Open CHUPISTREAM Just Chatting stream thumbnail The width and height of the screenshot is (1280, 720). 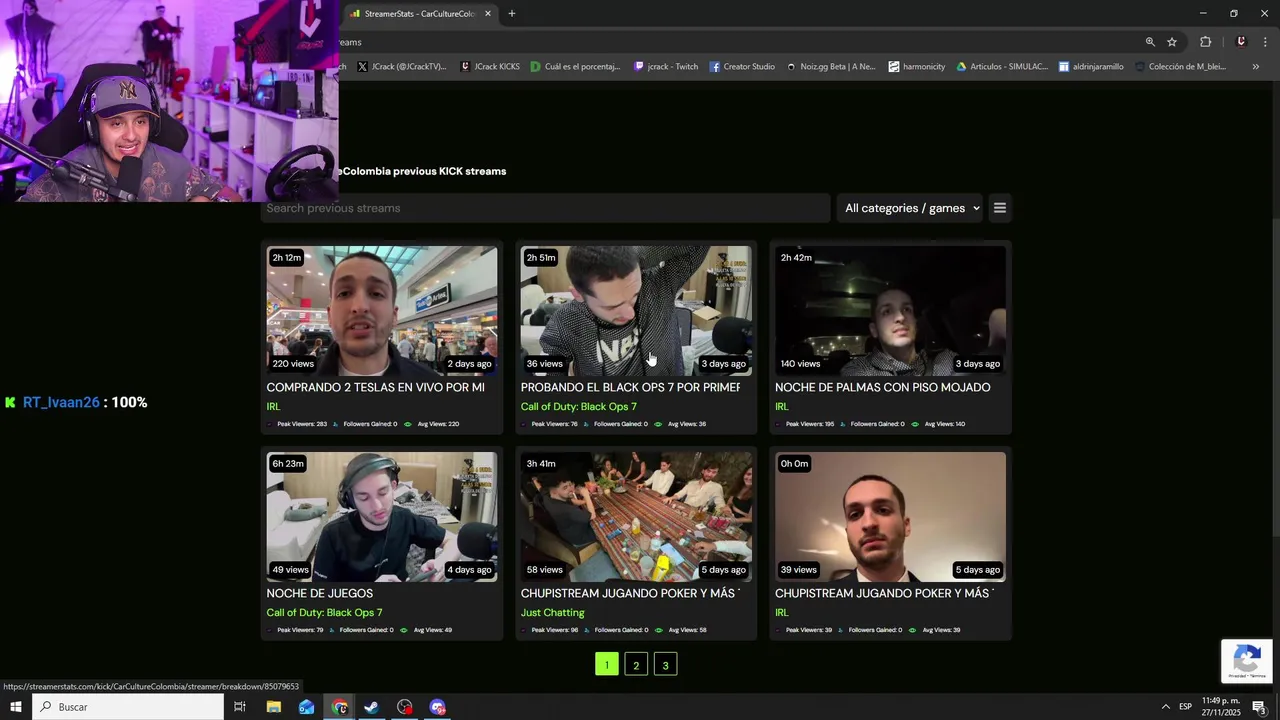(x=635, y=517)
